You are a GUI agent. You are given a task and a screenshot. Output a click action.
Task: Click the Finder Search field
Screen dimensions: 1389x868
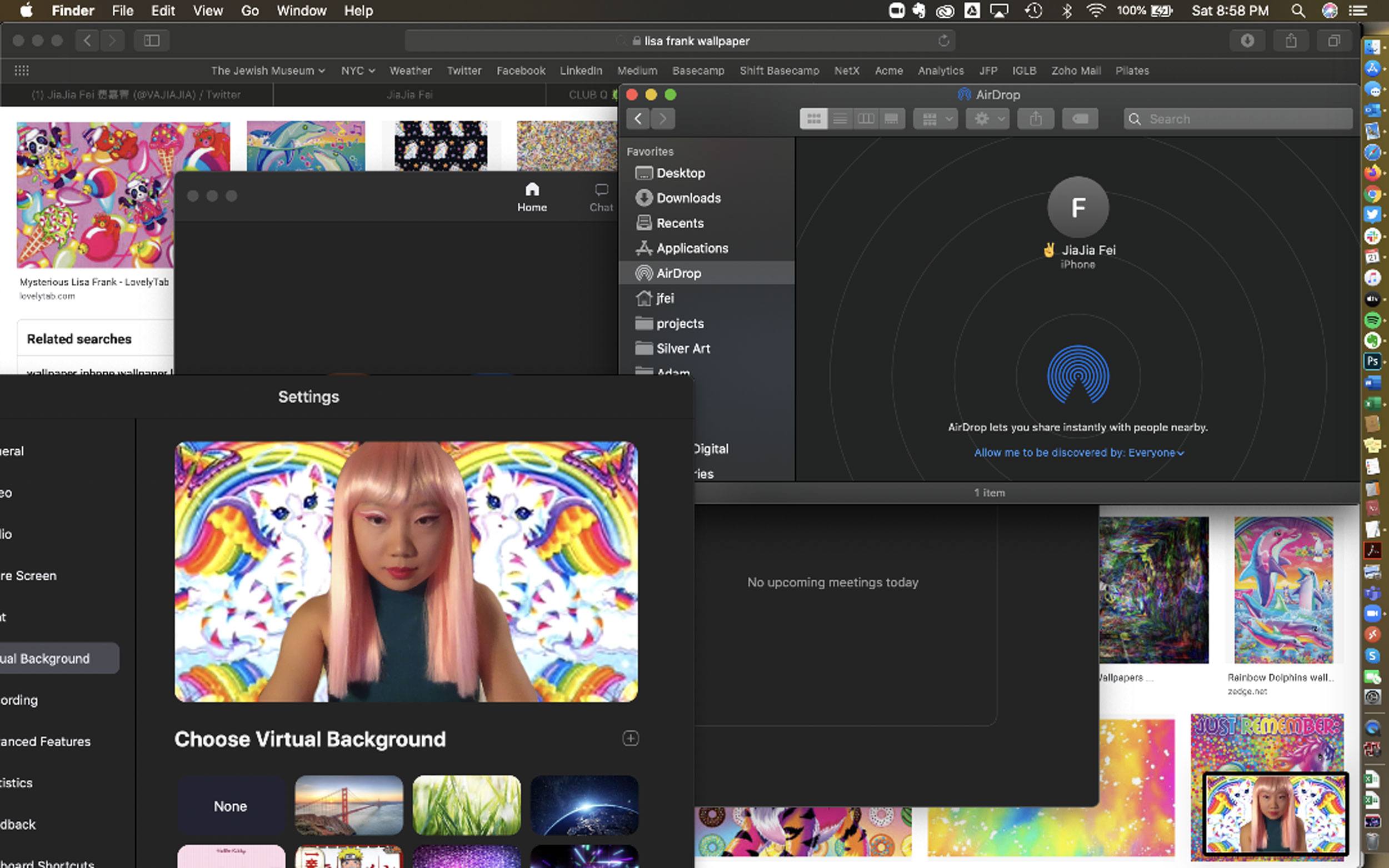[1238, 119]
